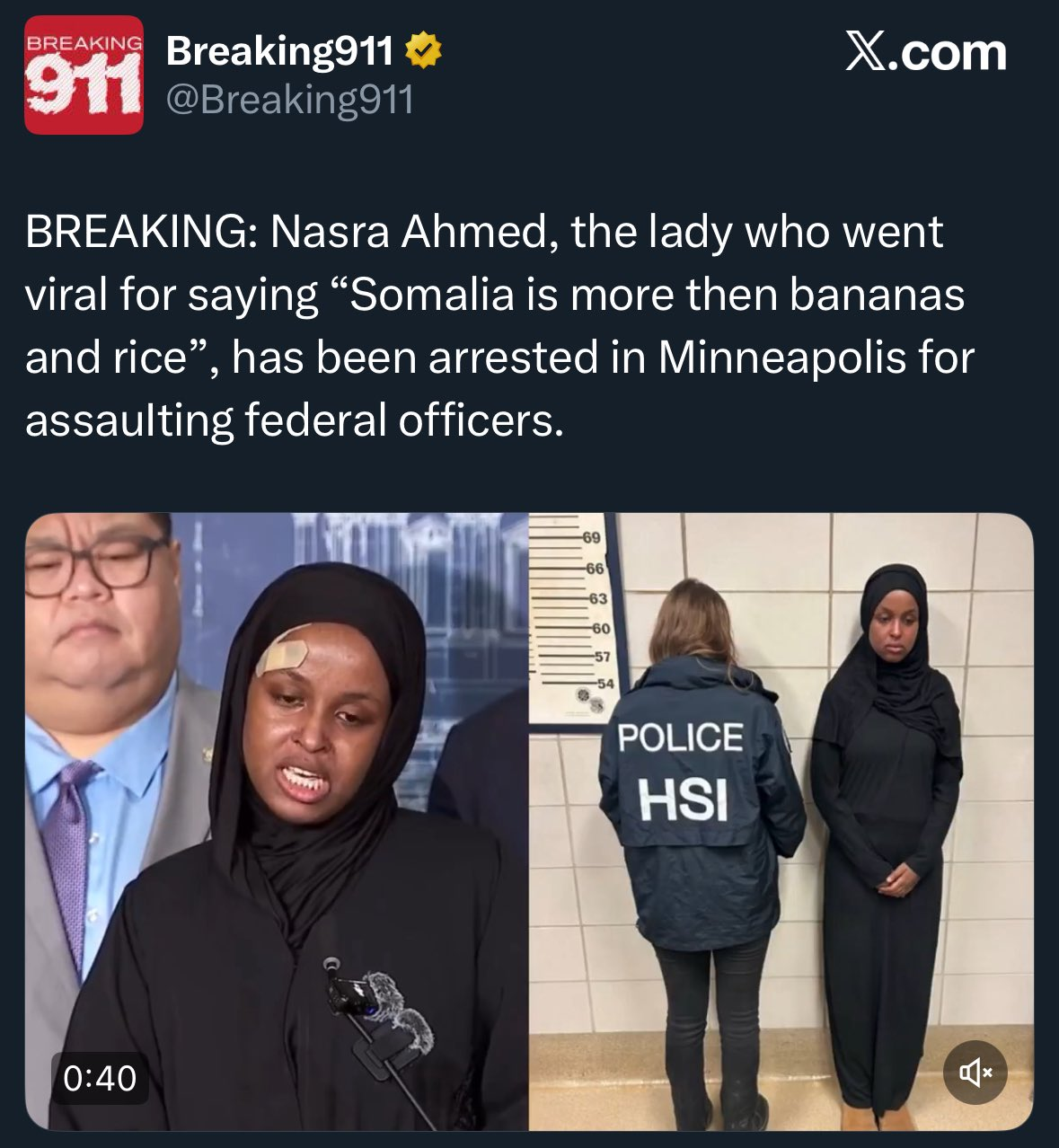Click the gold verified badge

tap(423, 51)
